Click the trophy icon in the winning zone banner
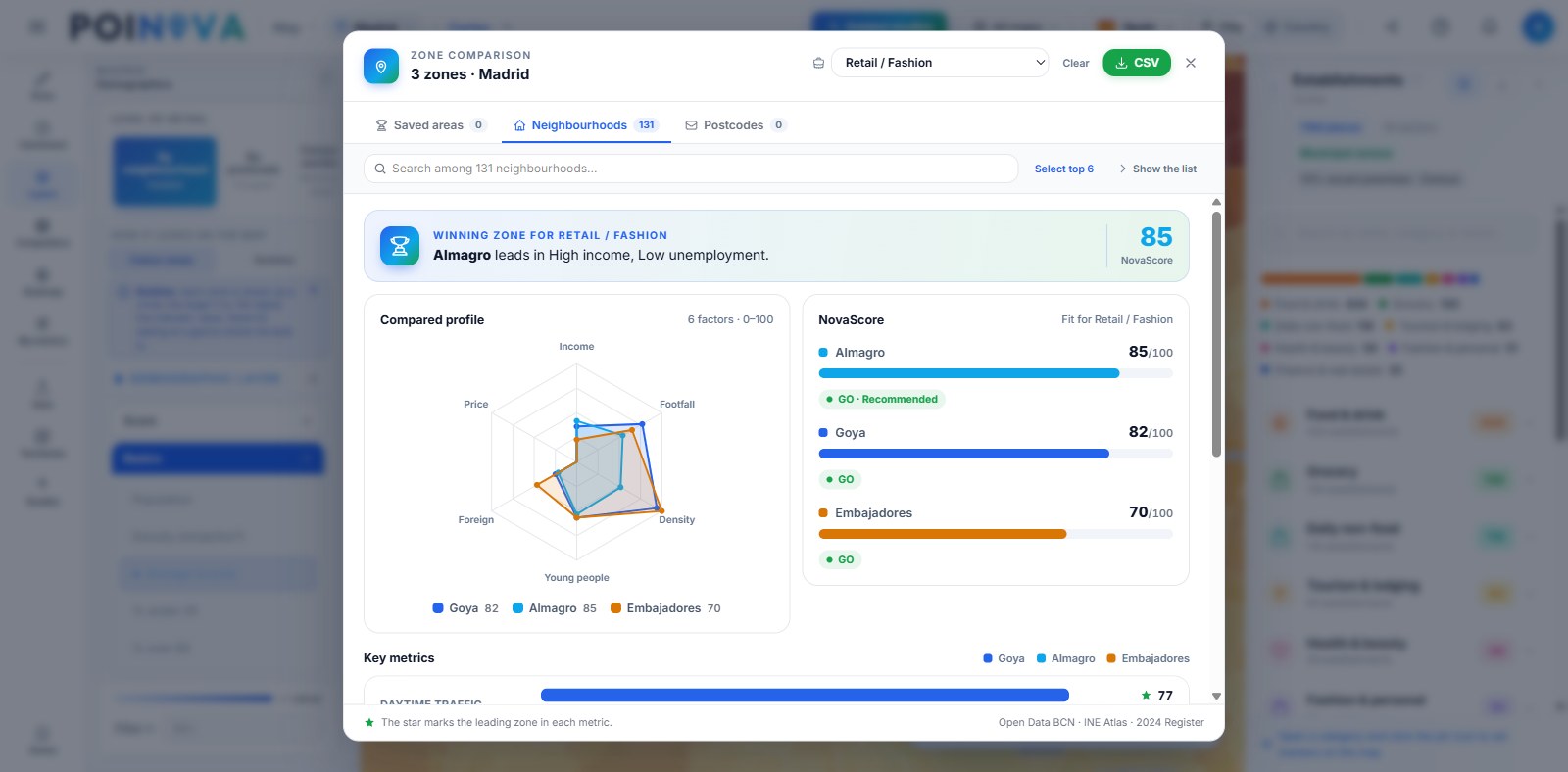Screen dimensions: 1568x772 click(400, 247)
